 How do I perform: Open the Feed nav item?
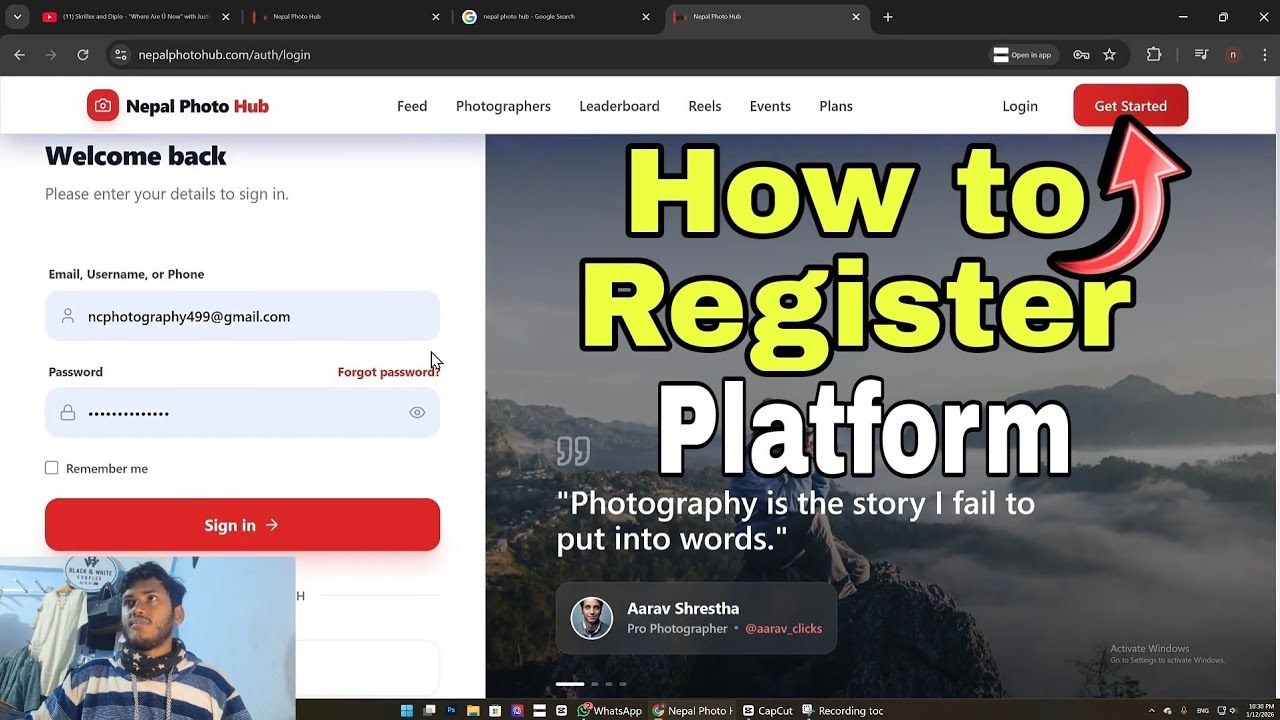pos(412,106)
